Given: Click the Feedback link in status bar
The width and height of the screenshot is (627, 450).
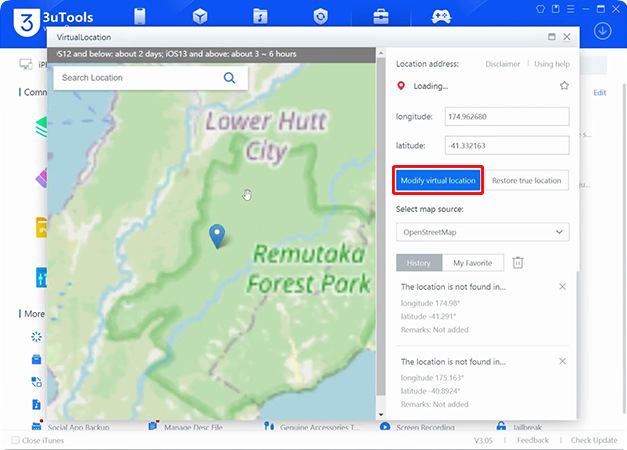Looking at the screenshot, I should (533, 440).
